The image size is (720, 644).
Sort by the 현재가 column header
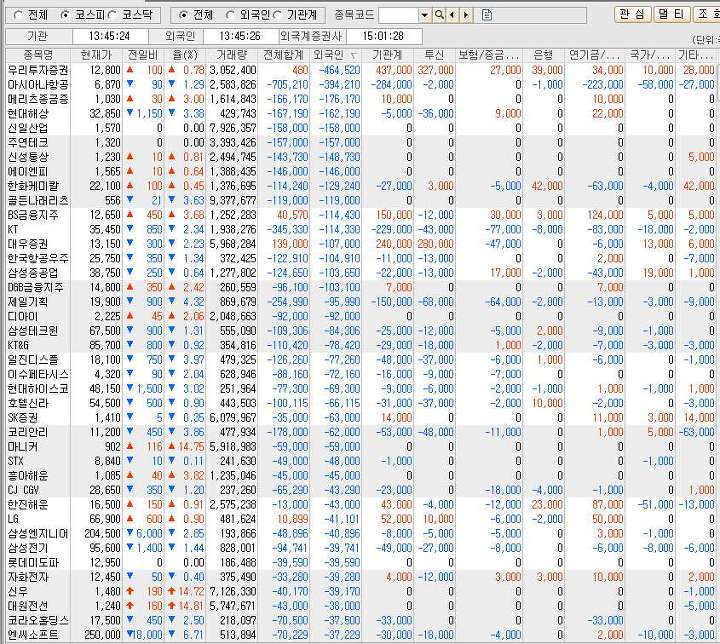click(x=96, y=55)
